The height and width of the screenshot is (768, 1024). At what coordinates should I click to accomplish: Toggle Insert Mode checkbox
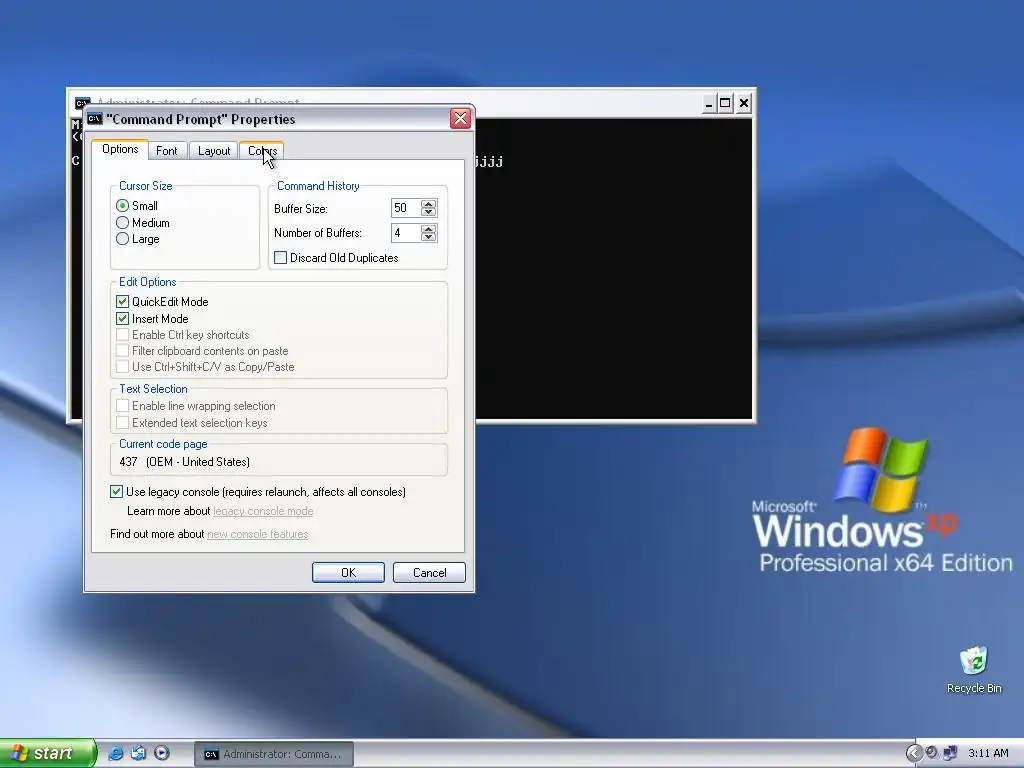coord(122,319)
